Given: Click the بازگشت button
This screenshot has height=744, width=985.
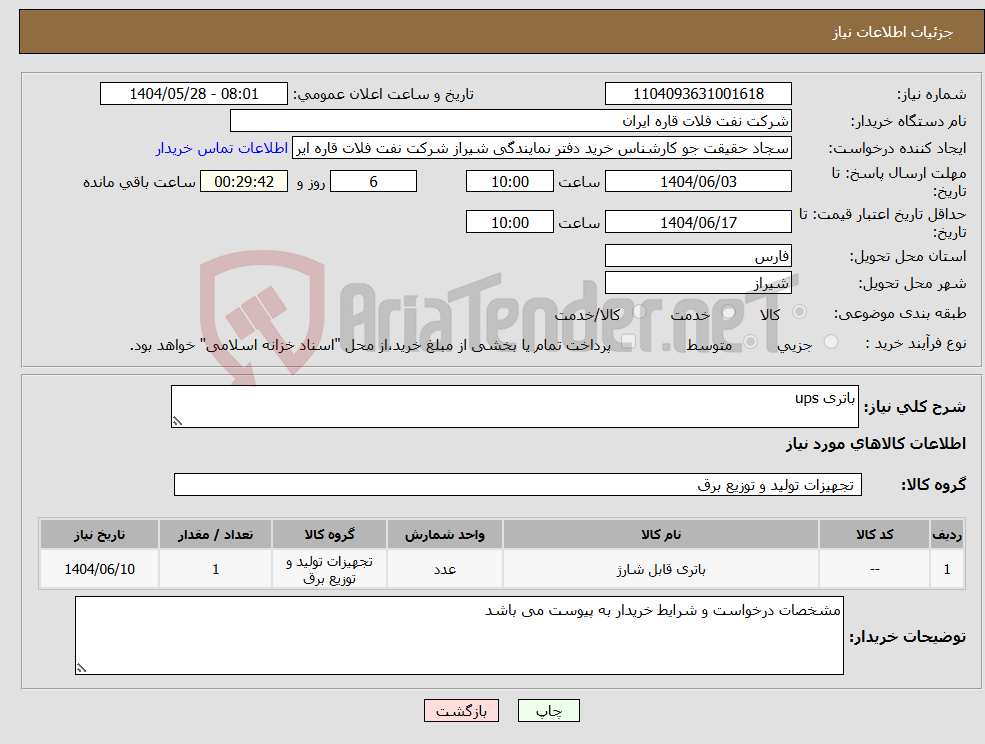Looking at the screenshot, I should tap(461, 710).
